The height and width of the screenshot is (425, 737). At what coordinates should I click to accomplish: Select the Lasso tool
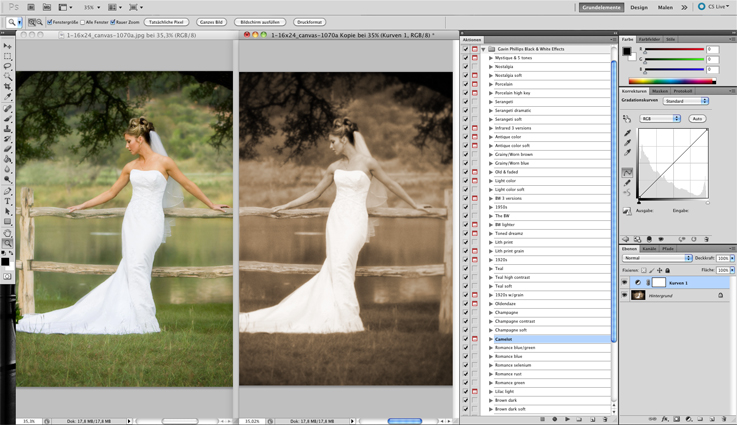click(7, 66)
